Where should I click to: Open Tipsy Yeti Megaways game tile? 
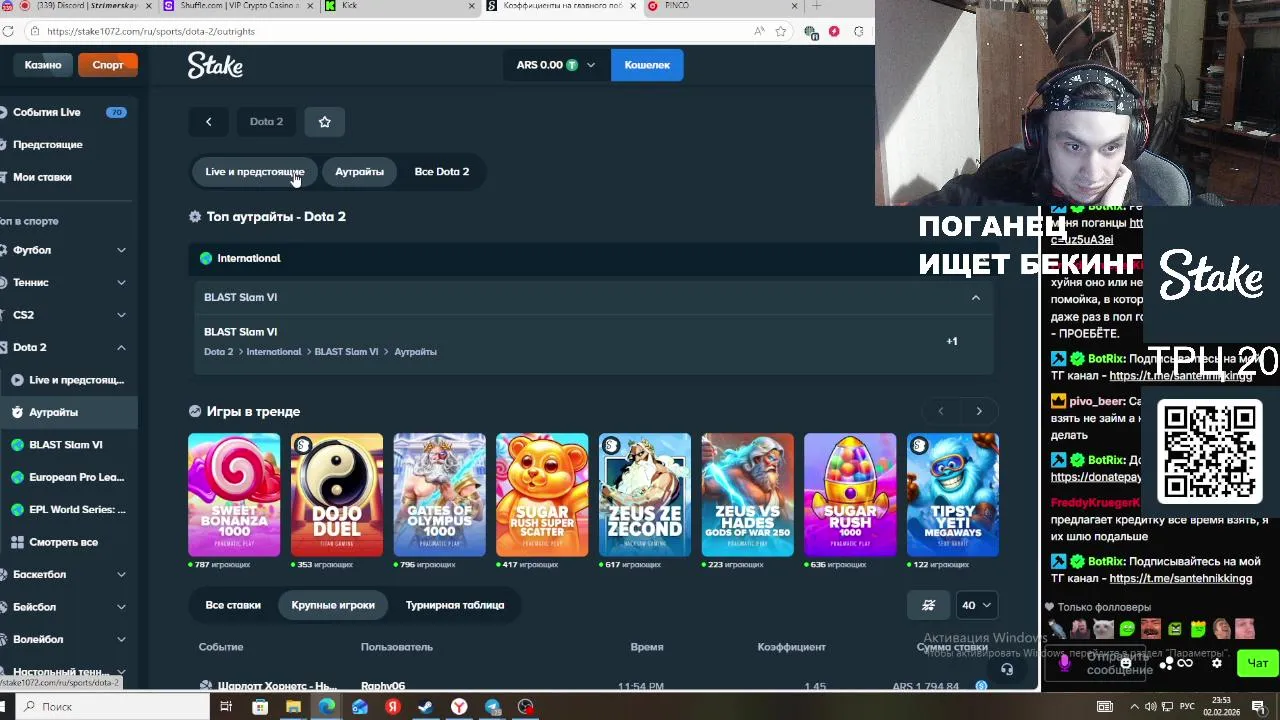[x=953, y=494]
